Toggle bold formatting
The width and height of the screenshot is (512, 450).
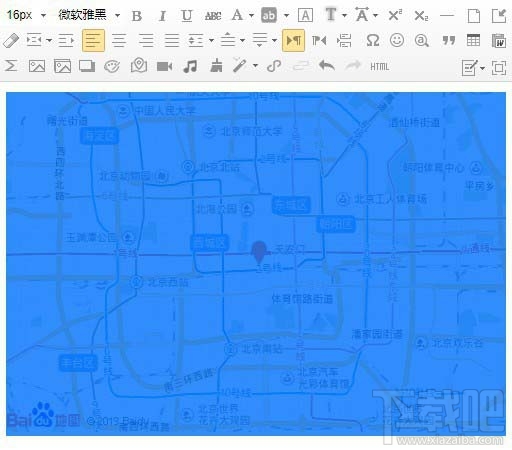point(137,16)
